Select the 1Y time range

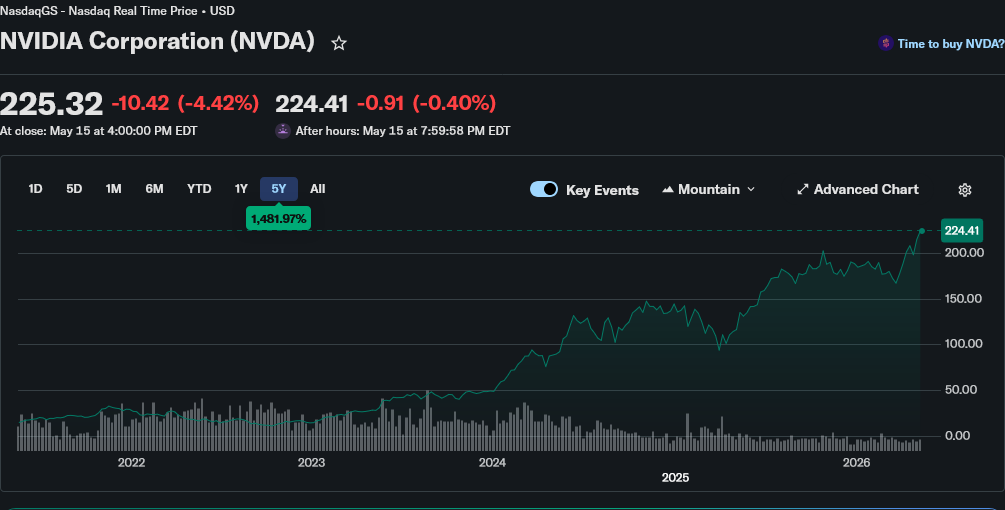click(241, 189)
